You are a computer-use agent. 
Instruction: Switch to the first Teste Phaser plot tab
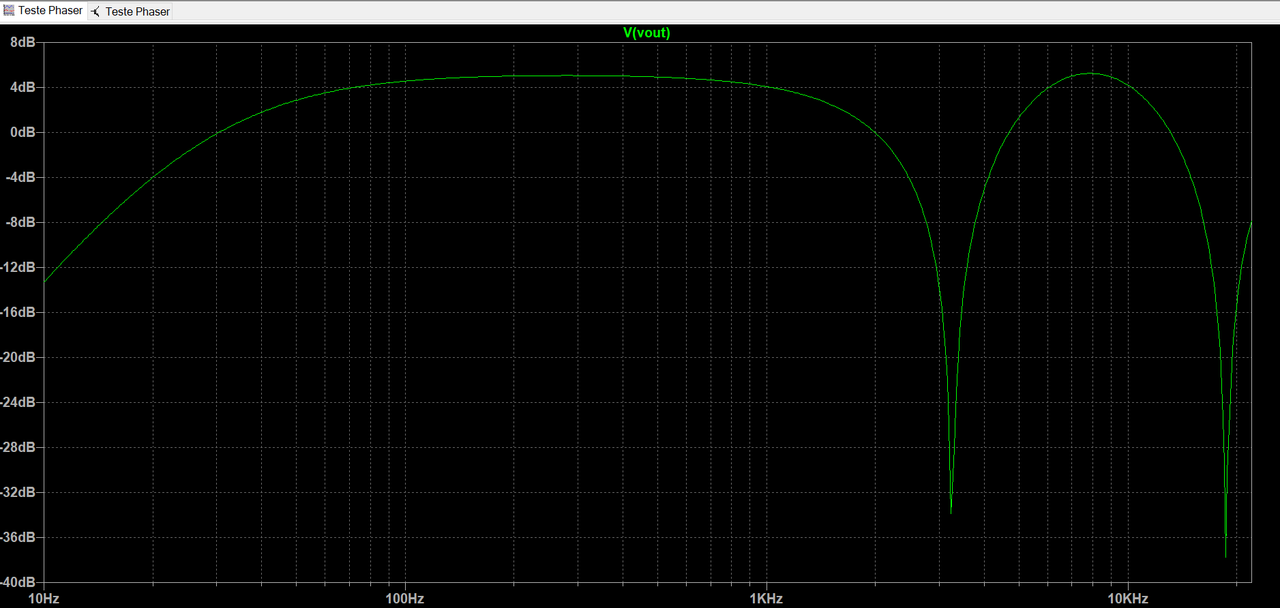tap(43, 11)
